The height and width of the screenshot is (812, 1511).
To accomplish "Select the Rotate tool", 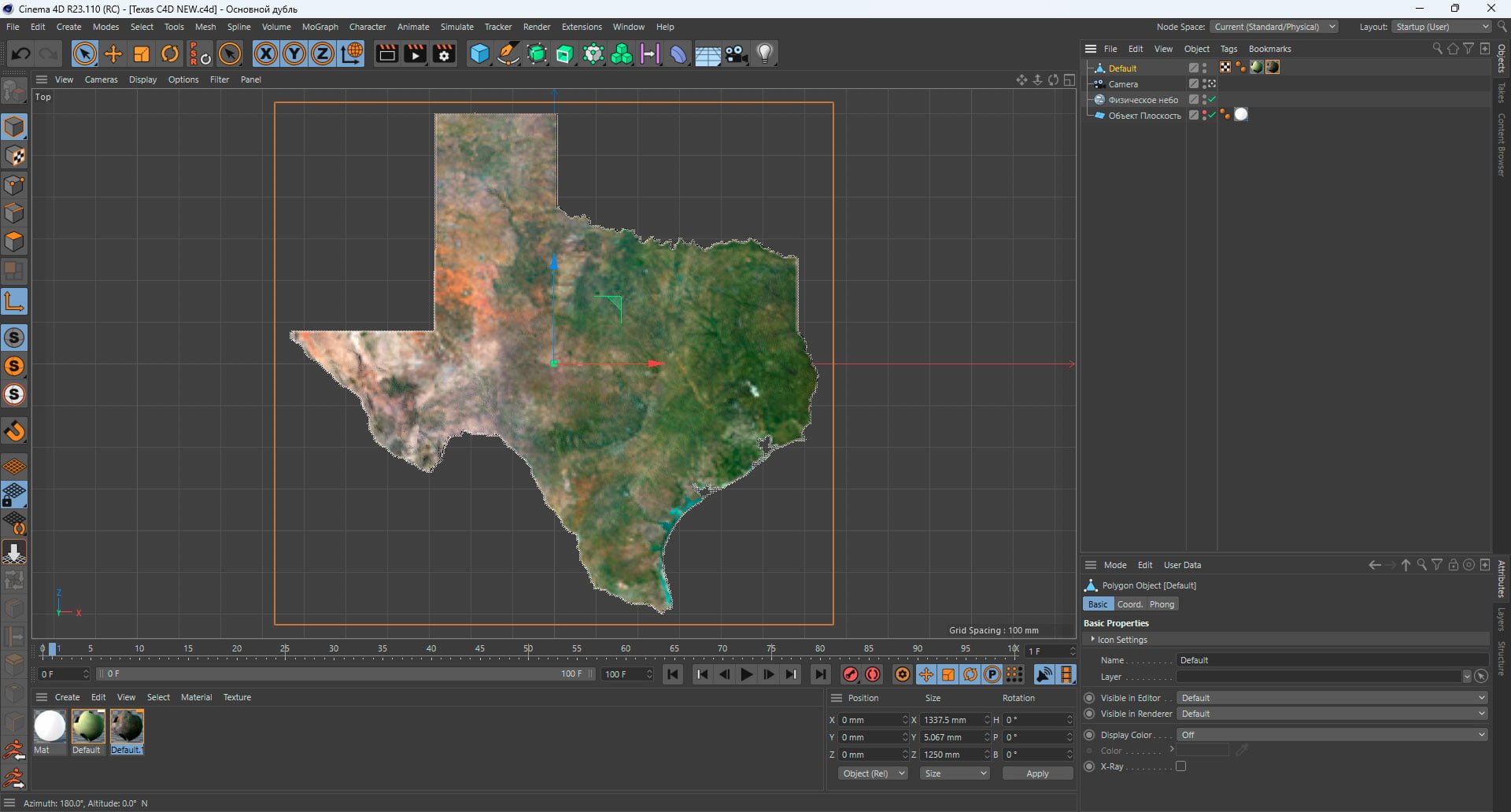I will tap(170, 54).
